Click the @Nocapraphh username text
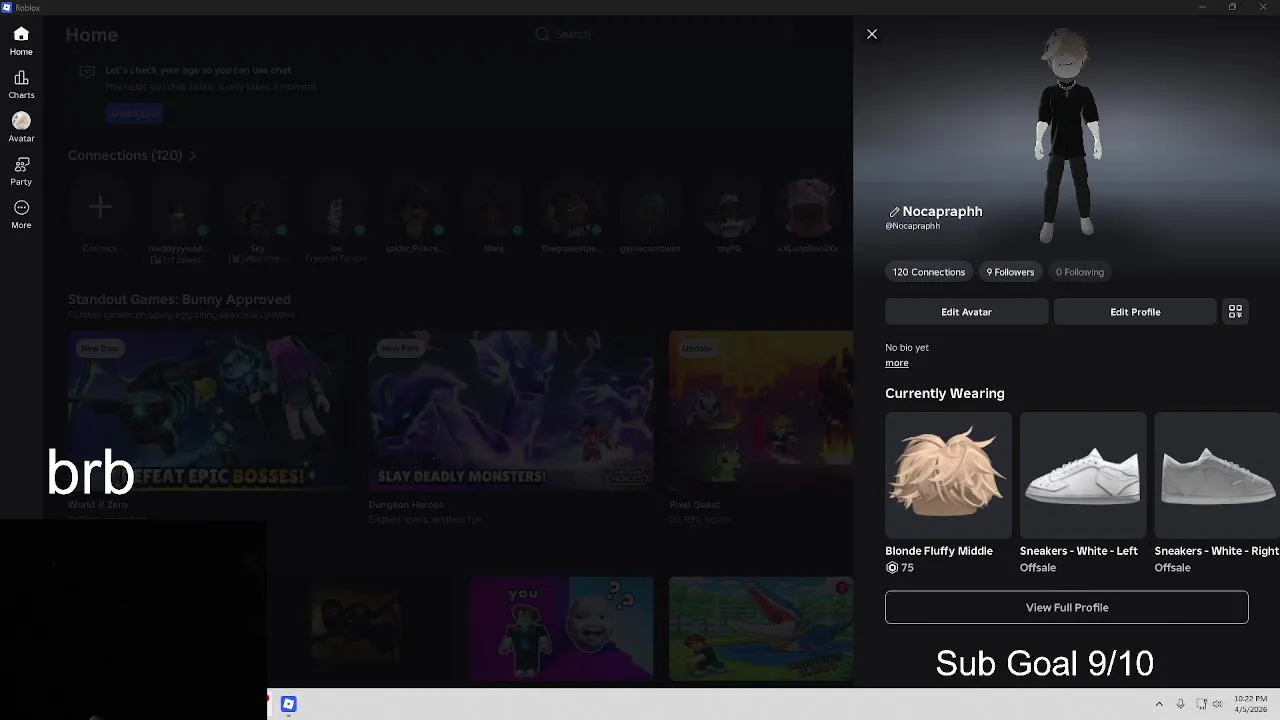 (x=912, y=226)
